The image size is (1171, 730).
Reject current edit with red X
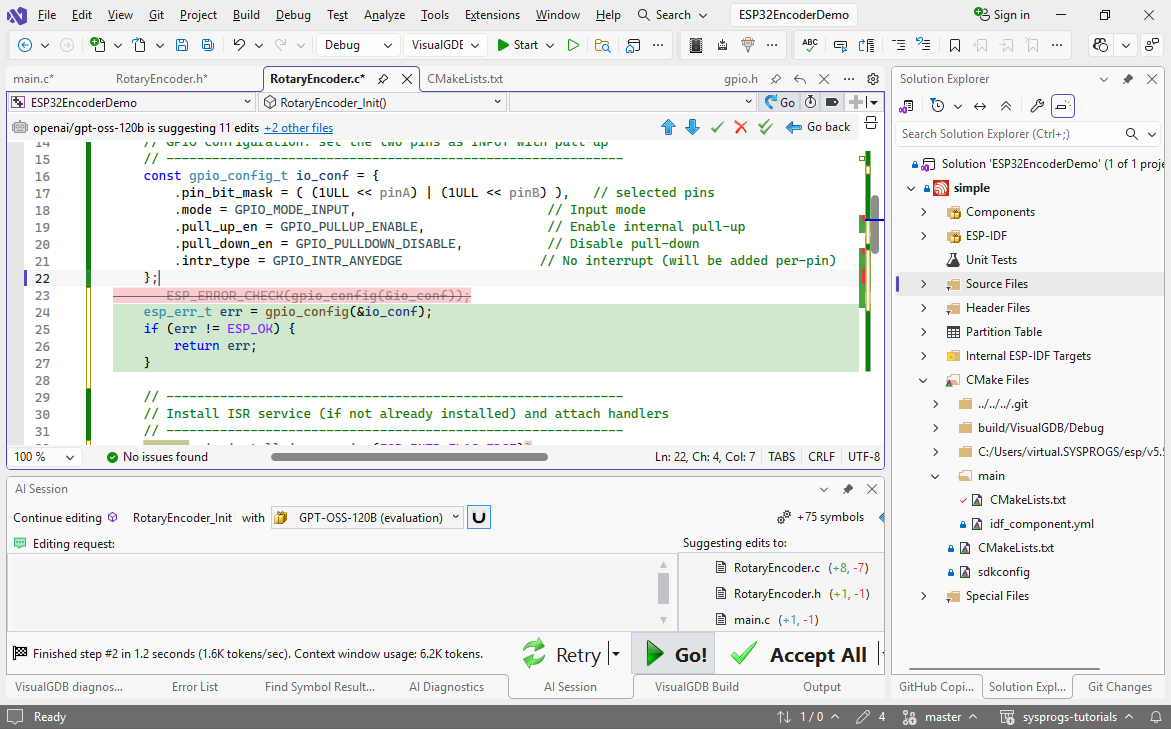741,127
